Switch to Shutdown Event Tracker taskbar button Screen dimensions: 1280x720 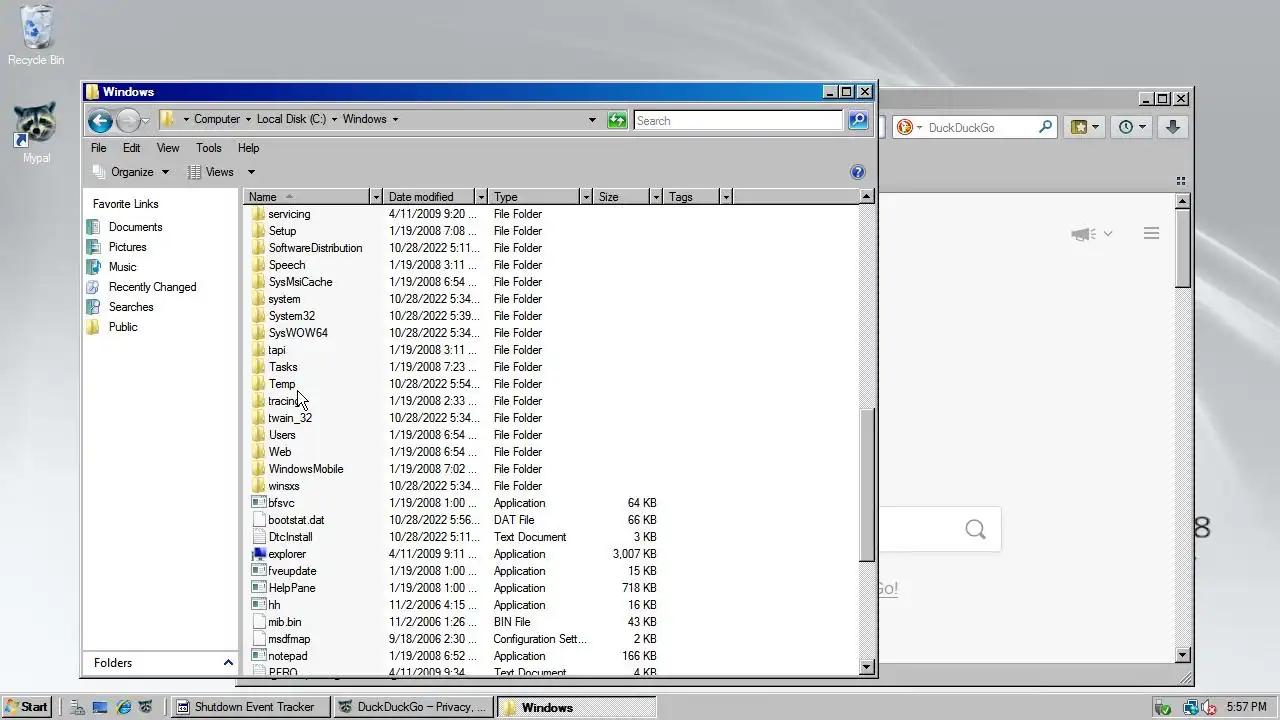[x=250, y=707]
